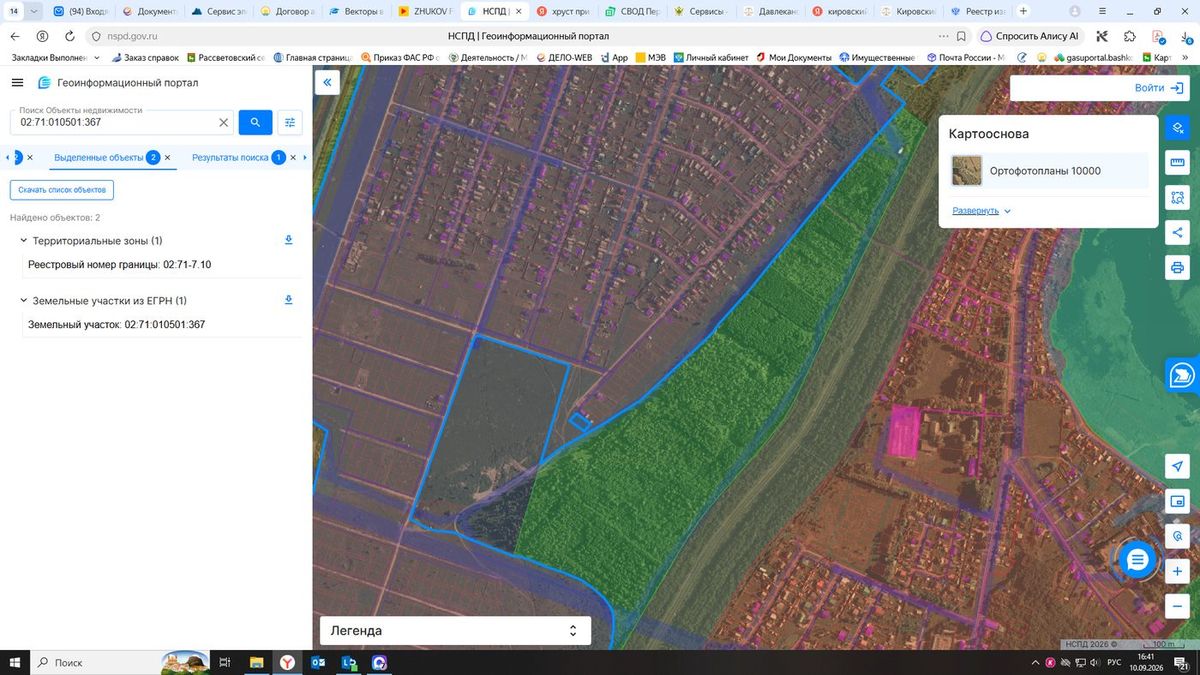Open Заказ справок bookmark

click(145, 58)
